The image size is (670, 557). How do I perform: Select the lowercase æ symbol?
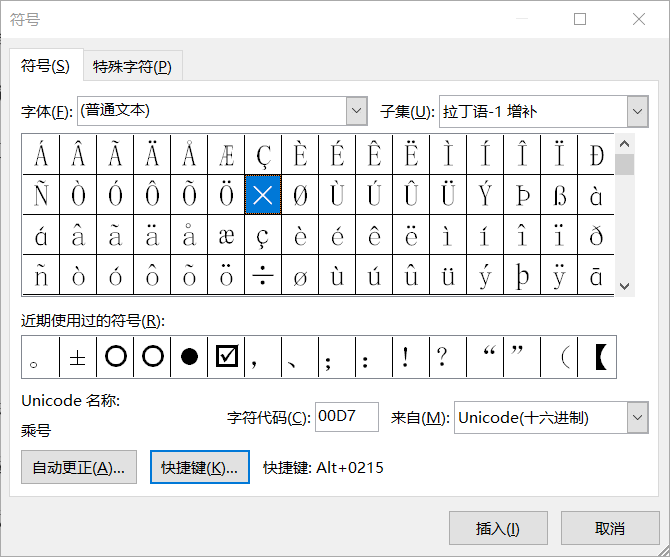click(x=226, y=235)
